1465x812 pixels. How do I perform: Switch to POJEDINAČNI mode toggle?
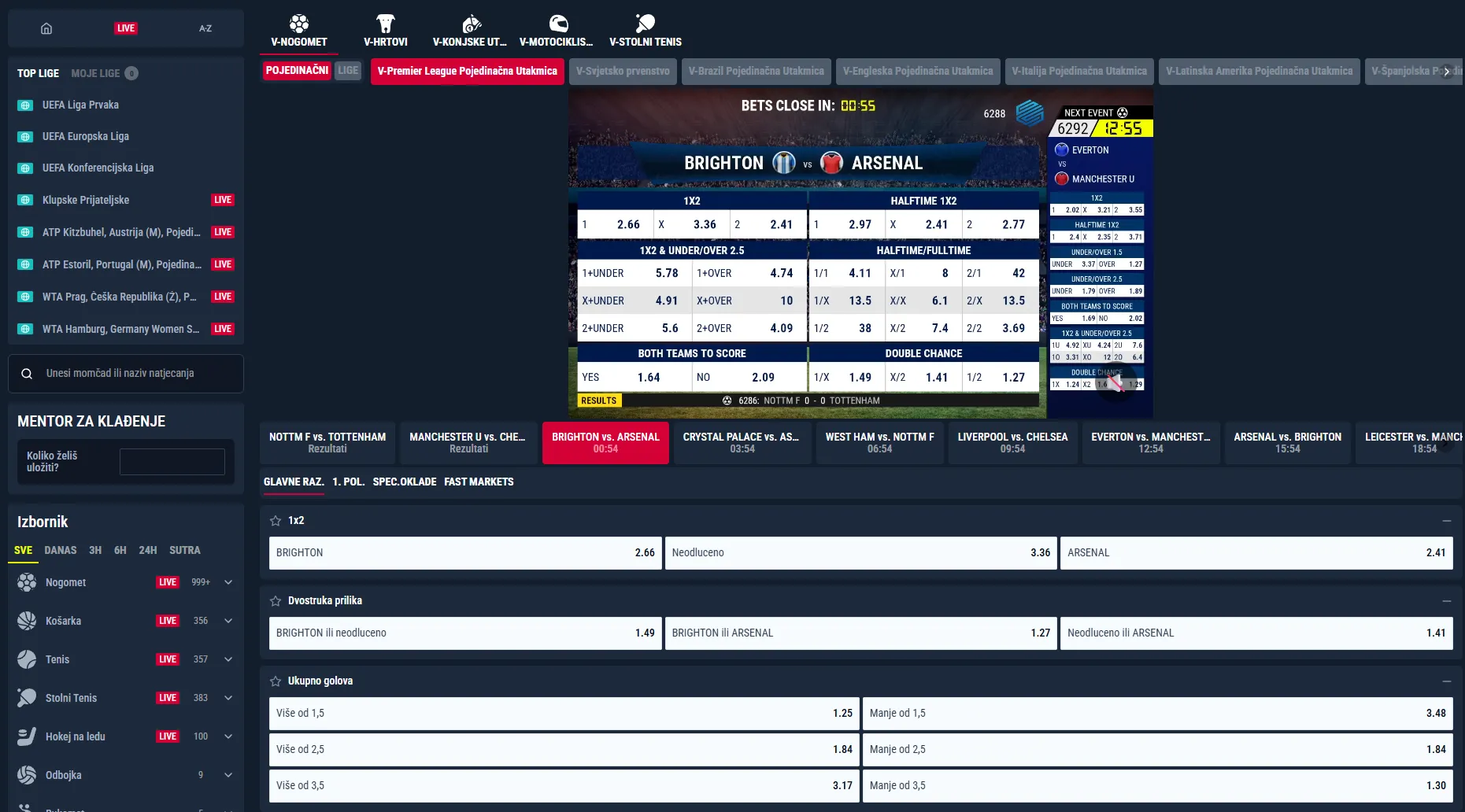point(297,71)
